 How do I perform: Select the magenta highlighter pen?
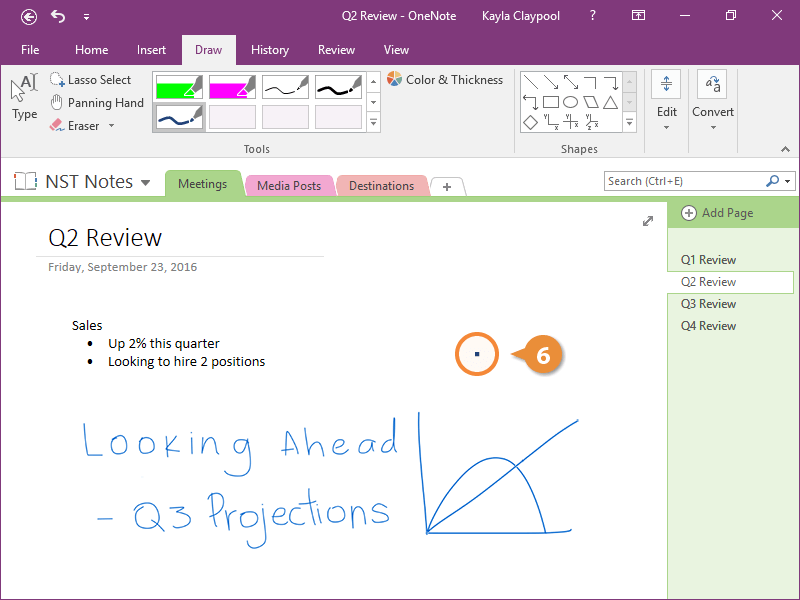232,87
